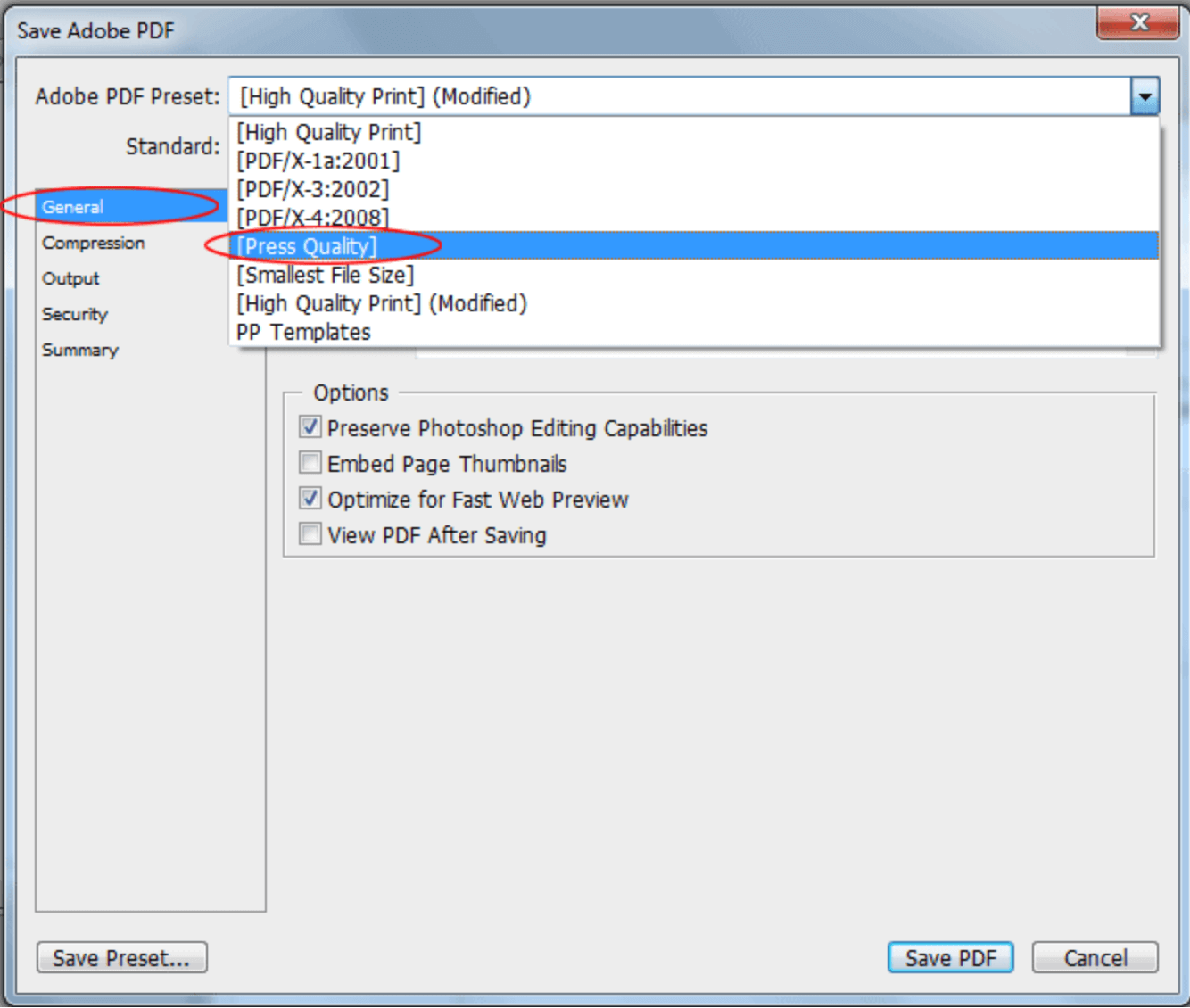View the Security panel
The width and height of the screenshot is (1190, 1008).
coord(75,314)
